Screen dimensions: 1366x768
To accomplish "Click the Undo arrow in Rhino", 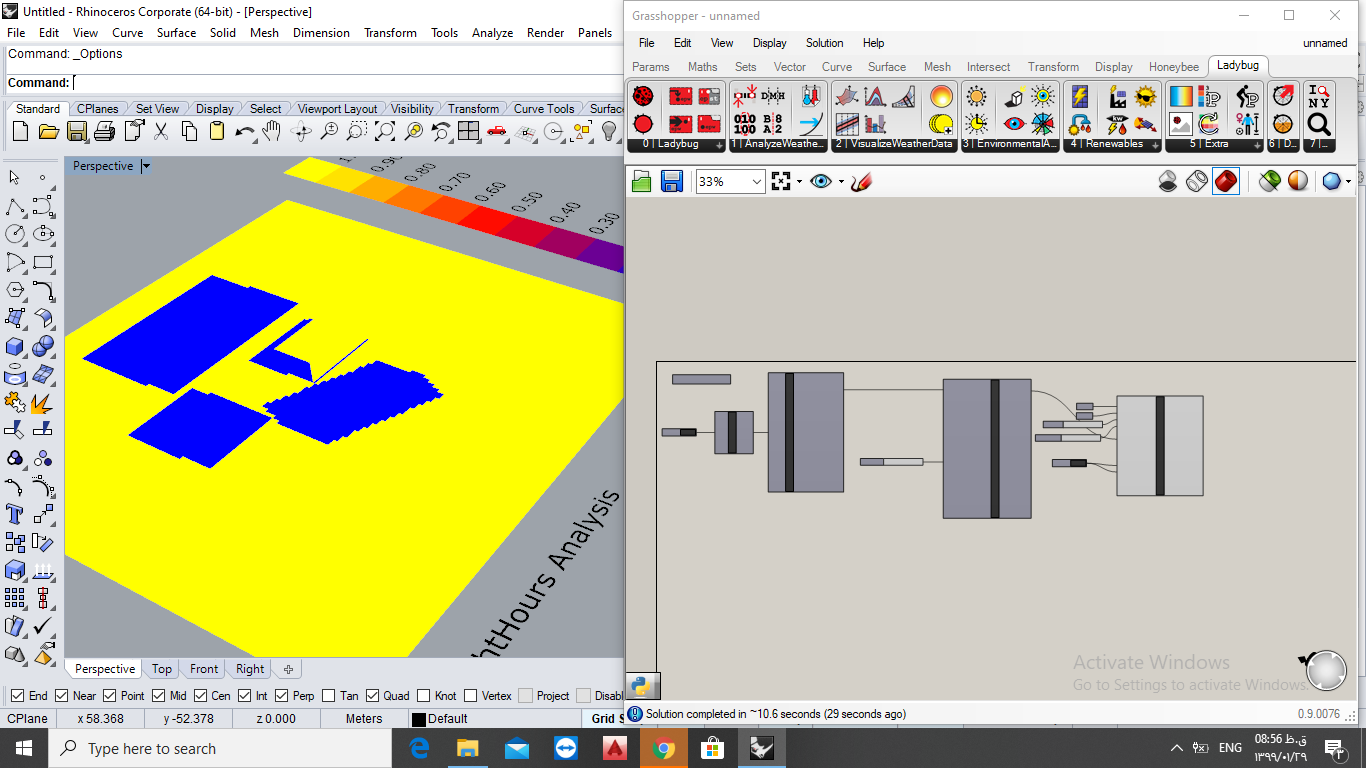I will point(244,131).
